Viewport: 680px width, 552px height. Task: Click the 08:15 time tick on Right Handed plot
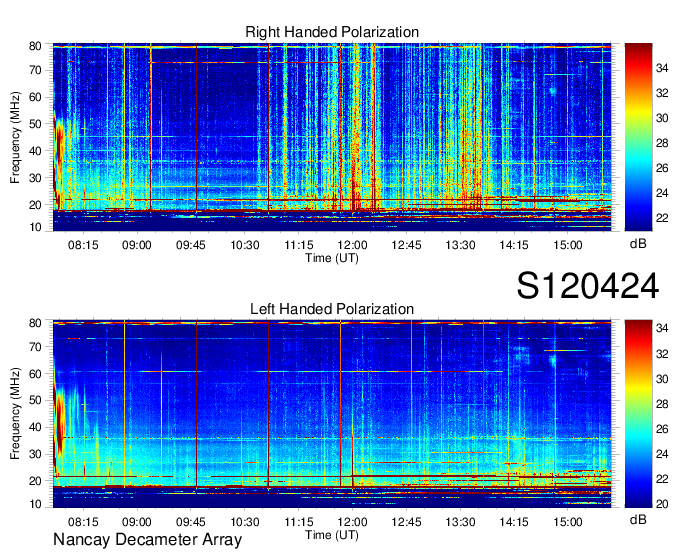83,245
